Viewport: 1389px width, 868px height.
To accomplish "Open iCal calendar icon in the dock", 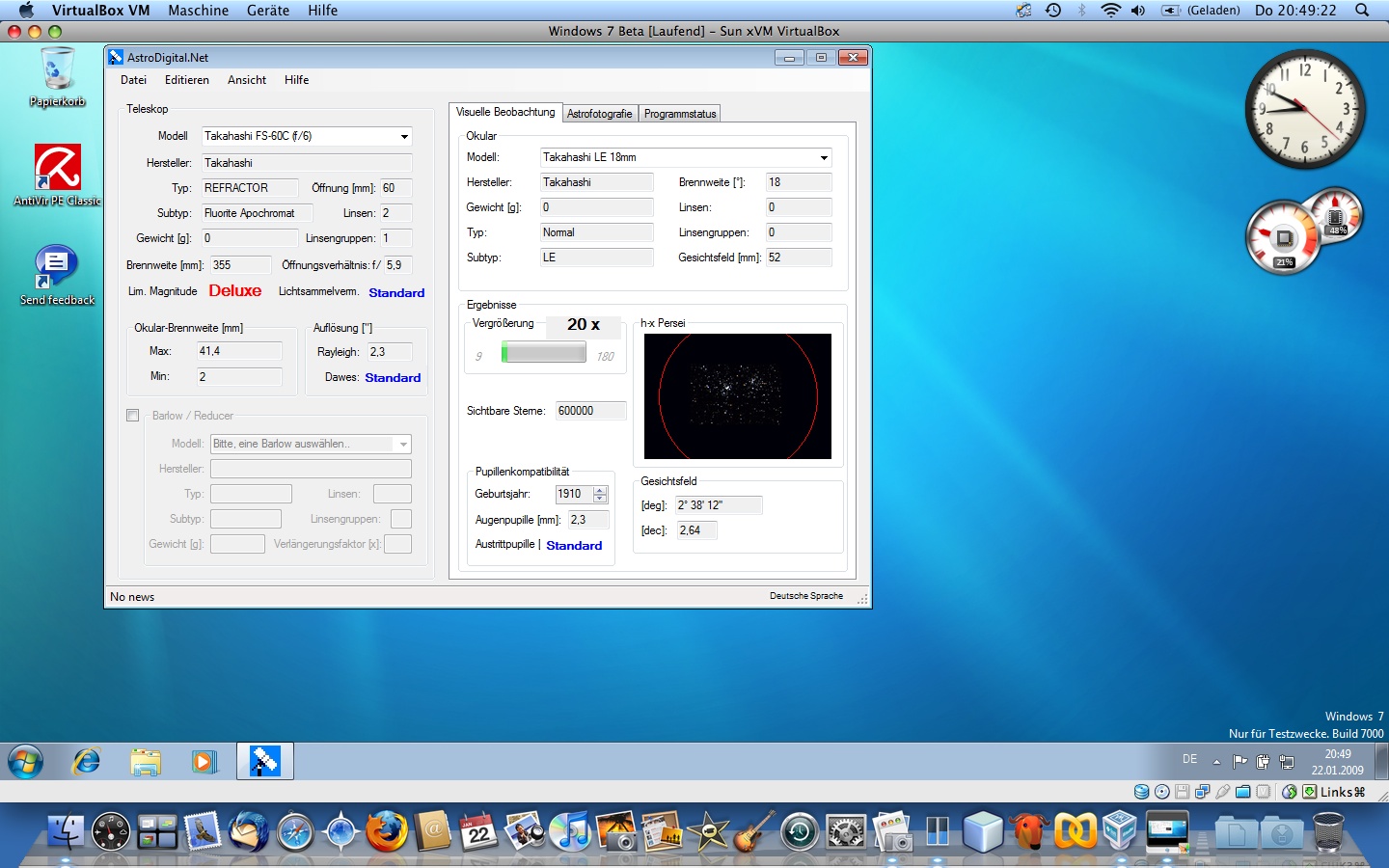I will coord(479,831).
